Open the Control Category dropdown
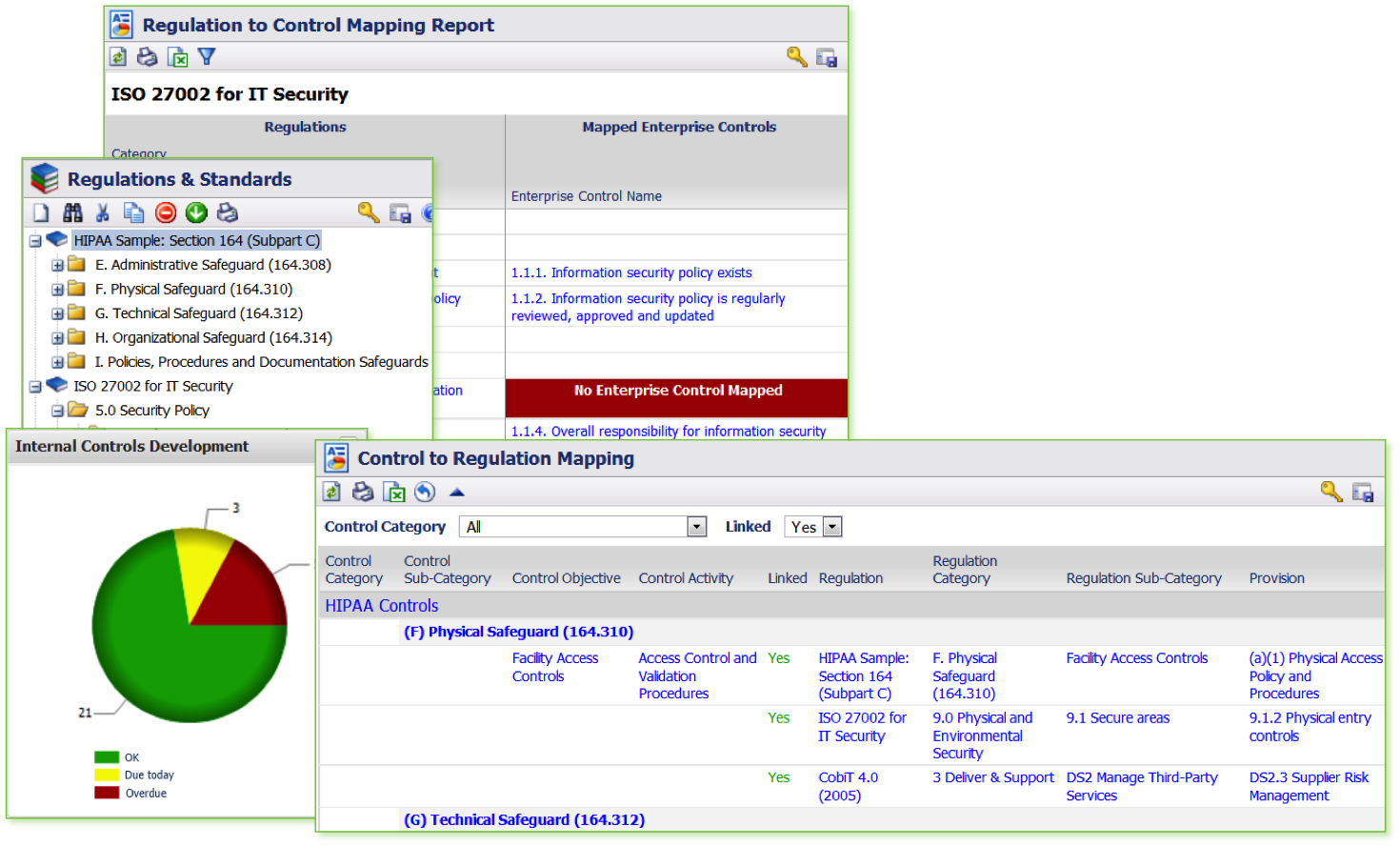The width and height of the screenshot is (1400, 846). [x=696, y=527]
